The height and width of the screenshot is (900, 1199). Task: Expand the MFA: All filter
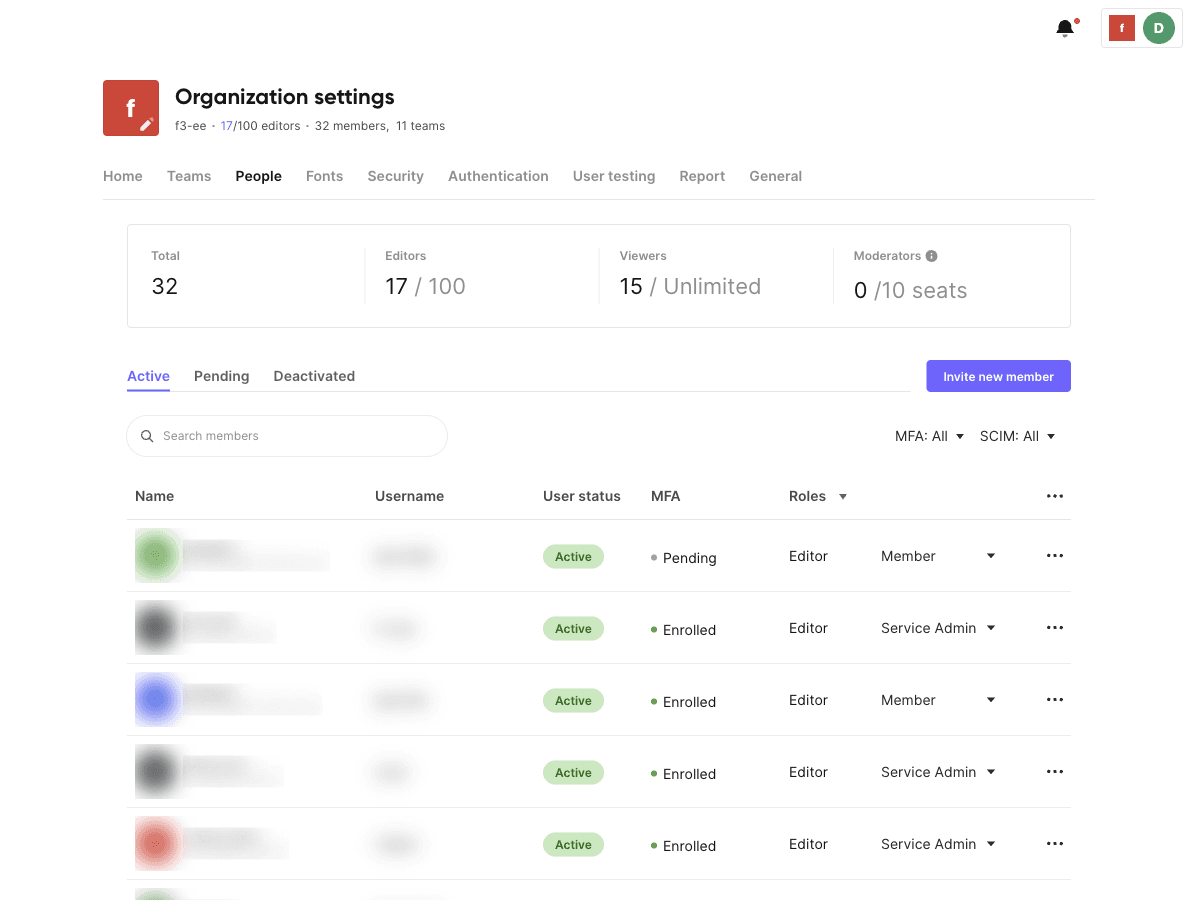(929, 437)
